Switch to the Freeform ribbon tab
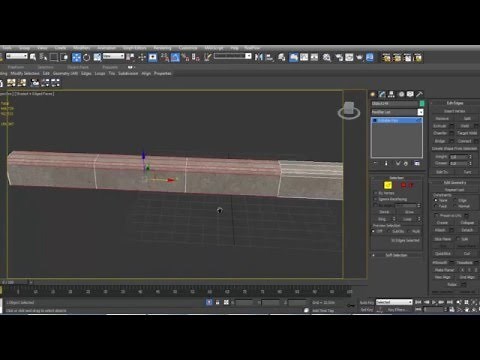 click(16, 67)
